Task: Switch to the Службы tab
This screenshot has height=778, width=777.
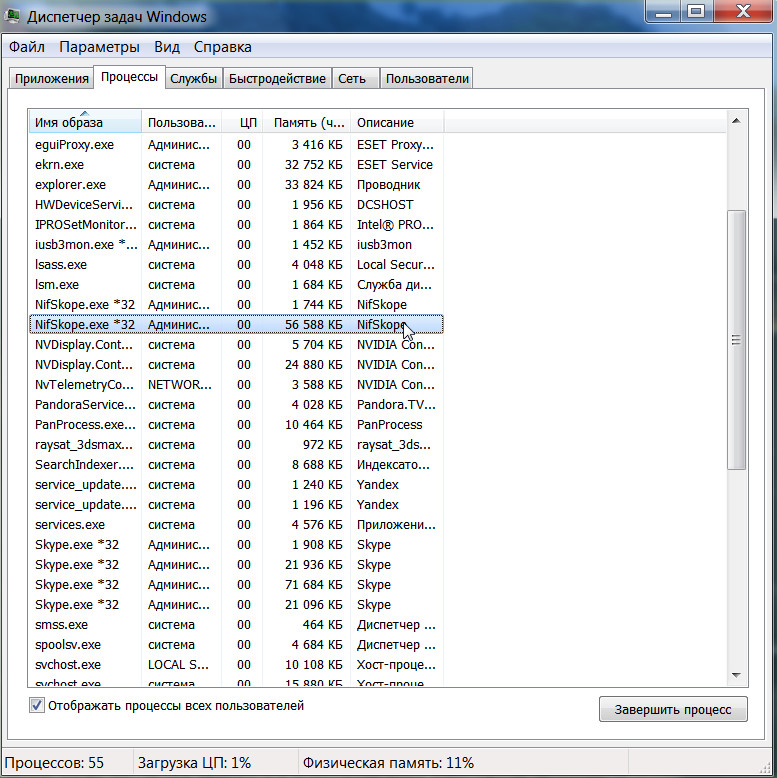Action: click(x=193, y=79)
